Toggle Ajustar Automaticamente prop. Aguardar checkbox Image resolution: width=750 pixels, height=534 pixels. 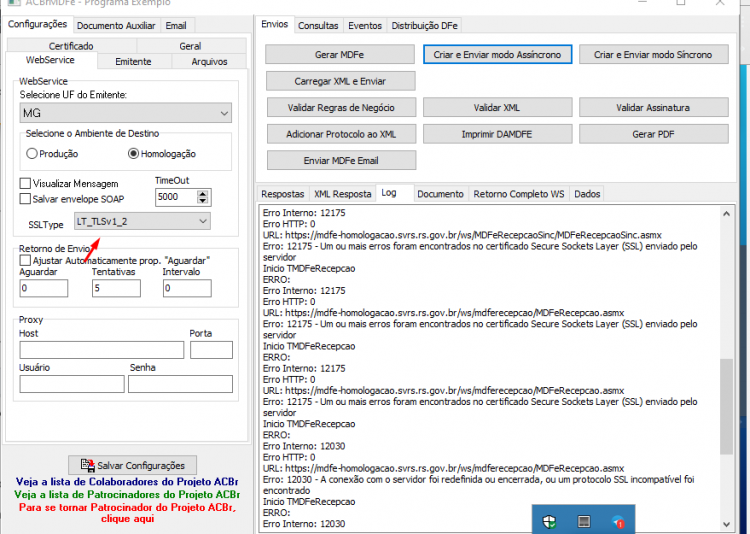click(25, 260)
